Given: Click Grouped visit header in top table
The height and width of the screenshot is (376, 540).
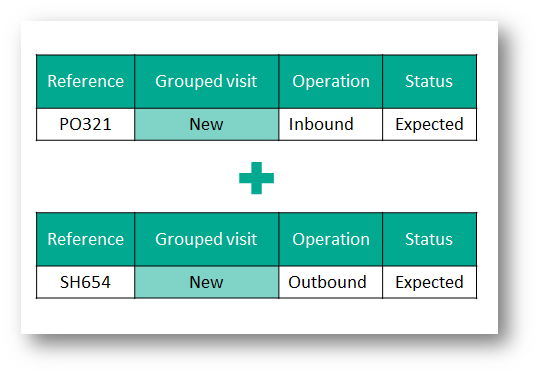Looking at the screenshot, I should point(206,82).
